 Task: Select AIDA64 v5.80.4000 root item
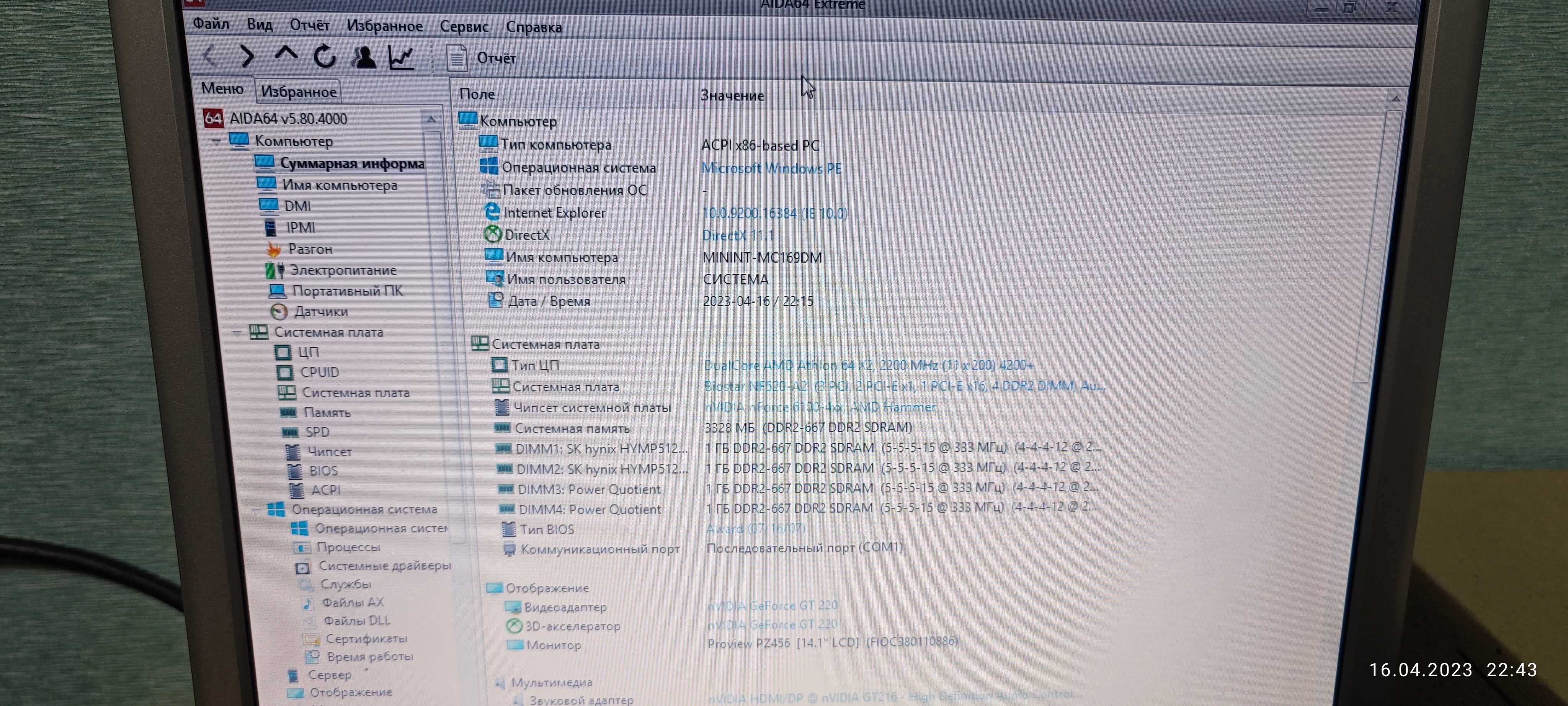(x=275, y=119)
